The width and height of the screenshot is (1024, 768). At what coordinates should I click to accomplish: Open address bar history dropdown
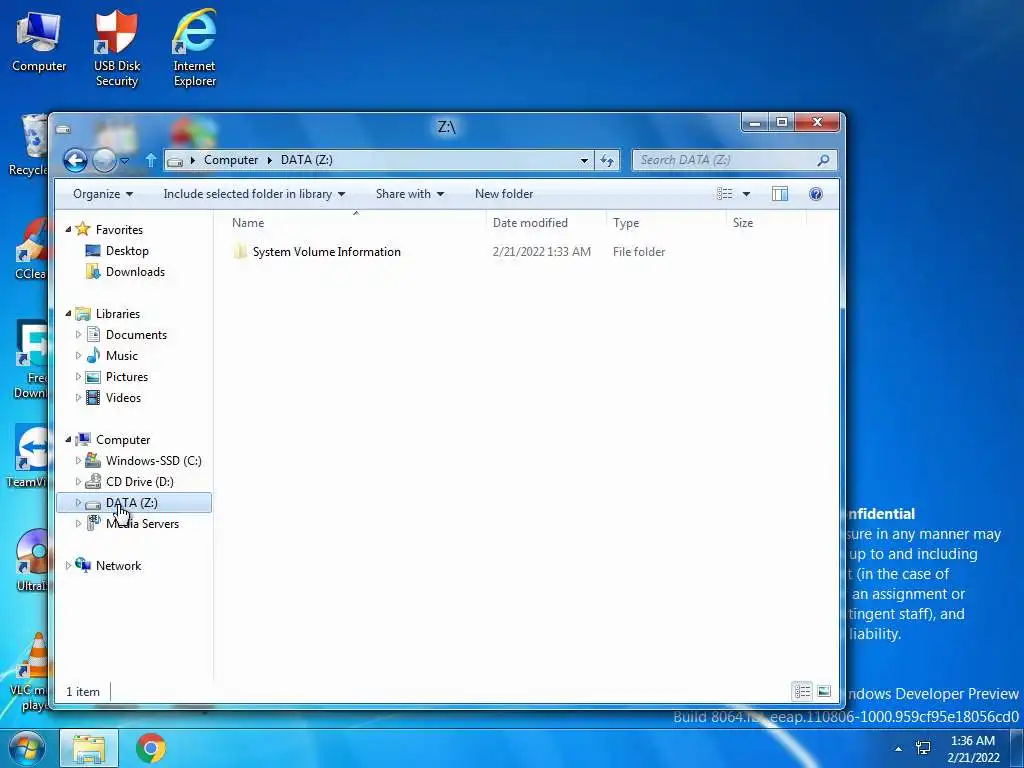click(584, 160)
